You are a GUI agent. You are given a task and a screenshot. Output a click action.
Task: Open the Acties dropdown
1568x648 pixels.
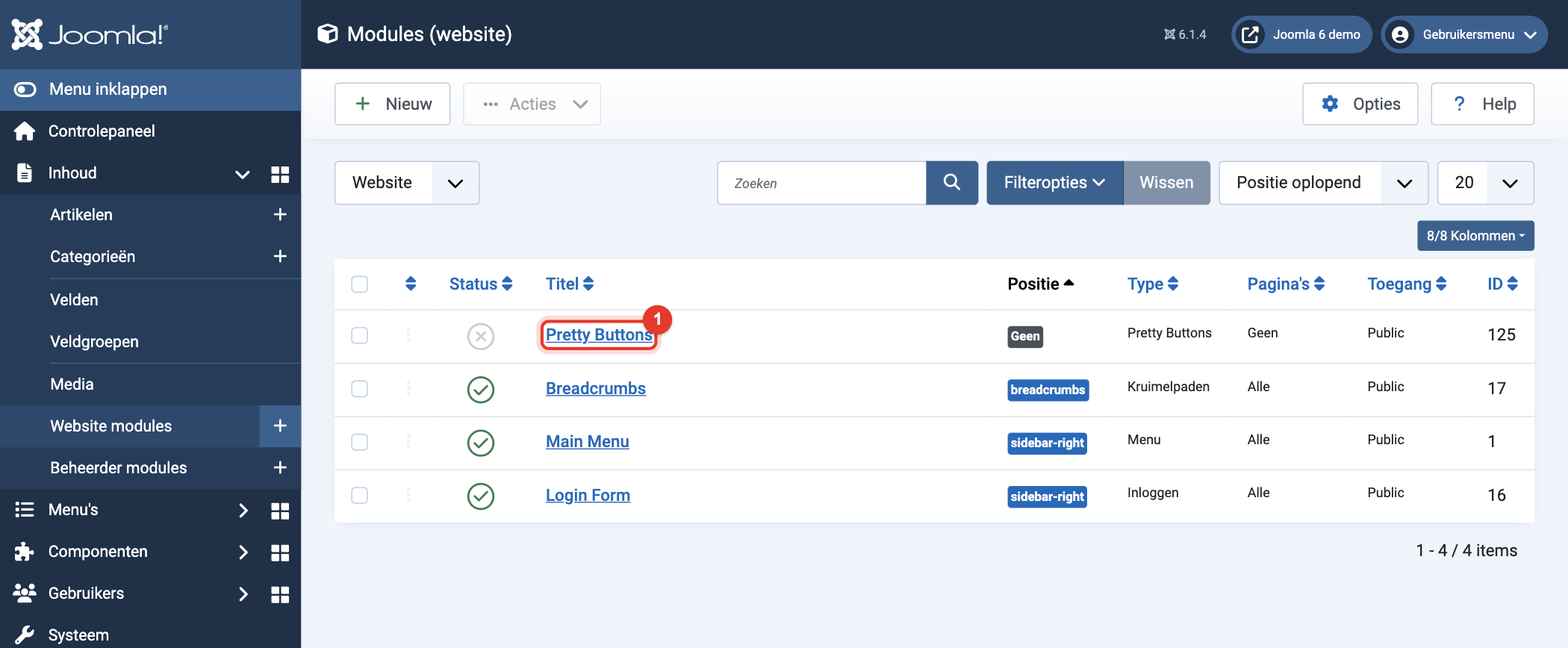coord(532,104)
